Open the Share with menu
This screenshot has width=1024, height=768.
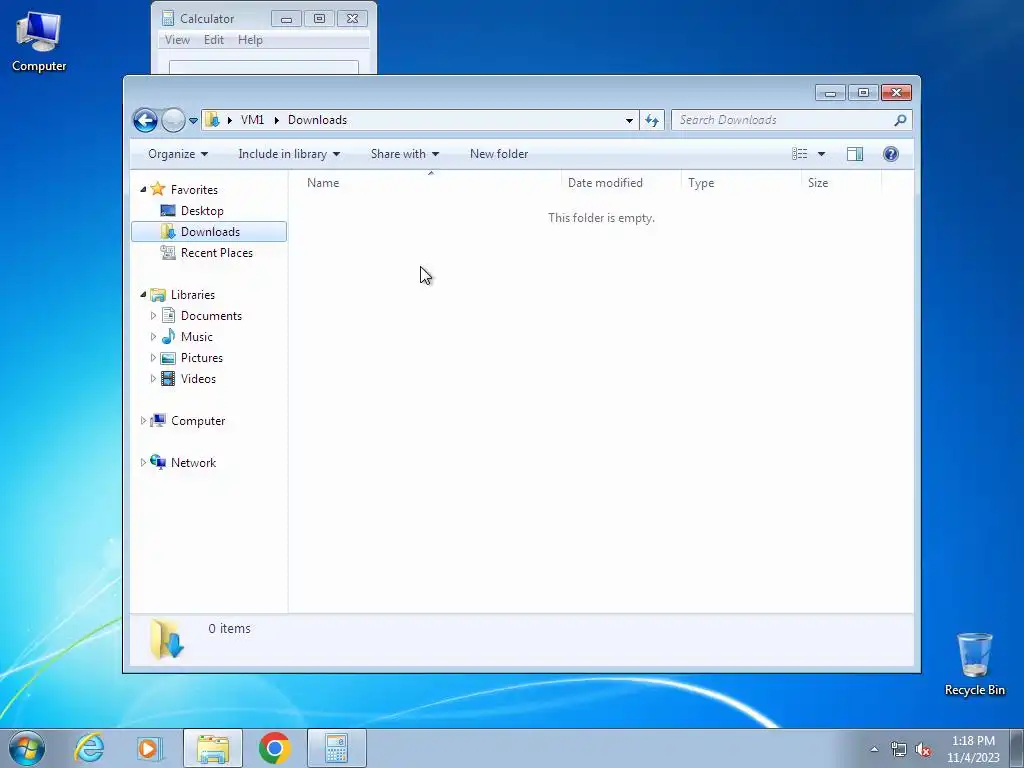405,154
